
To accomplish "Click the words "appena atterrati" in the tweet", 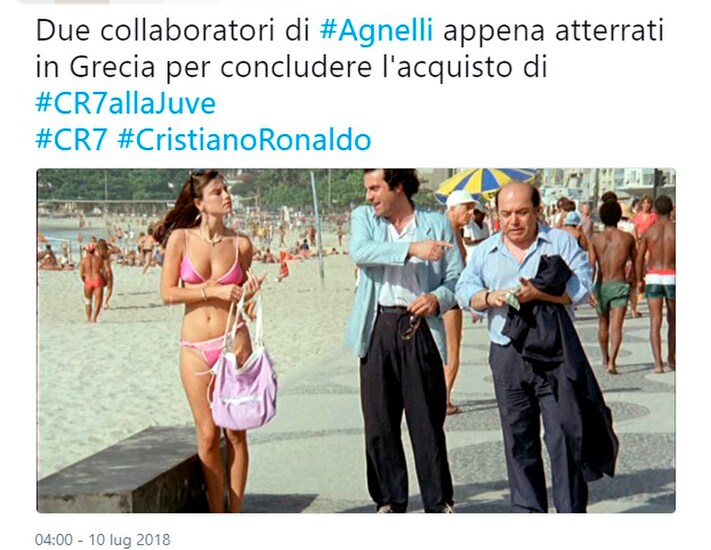I will pyautogui.click(x=553, y=31).
